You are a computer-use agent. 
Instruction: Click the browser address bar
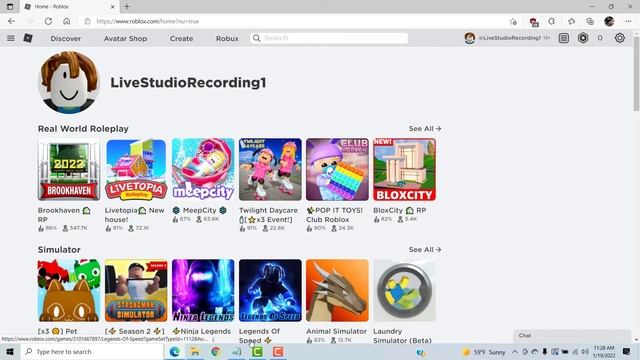point(294,21)
